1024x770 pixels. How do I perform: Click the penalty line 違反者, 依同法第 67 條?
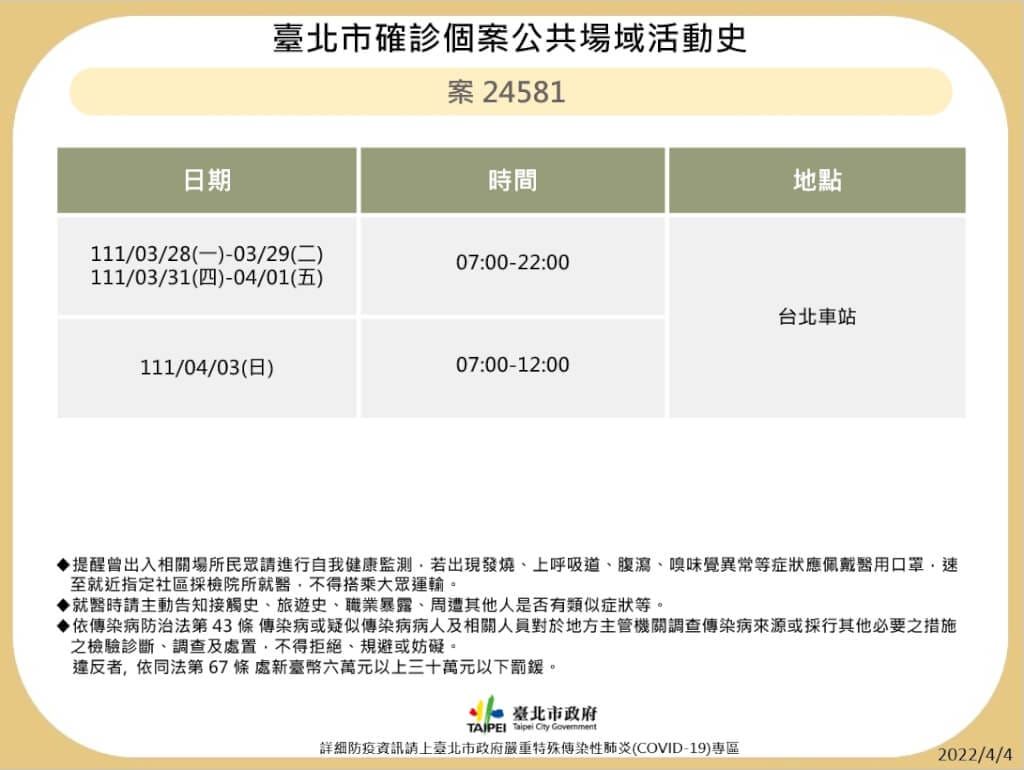[x=315, y=667]
